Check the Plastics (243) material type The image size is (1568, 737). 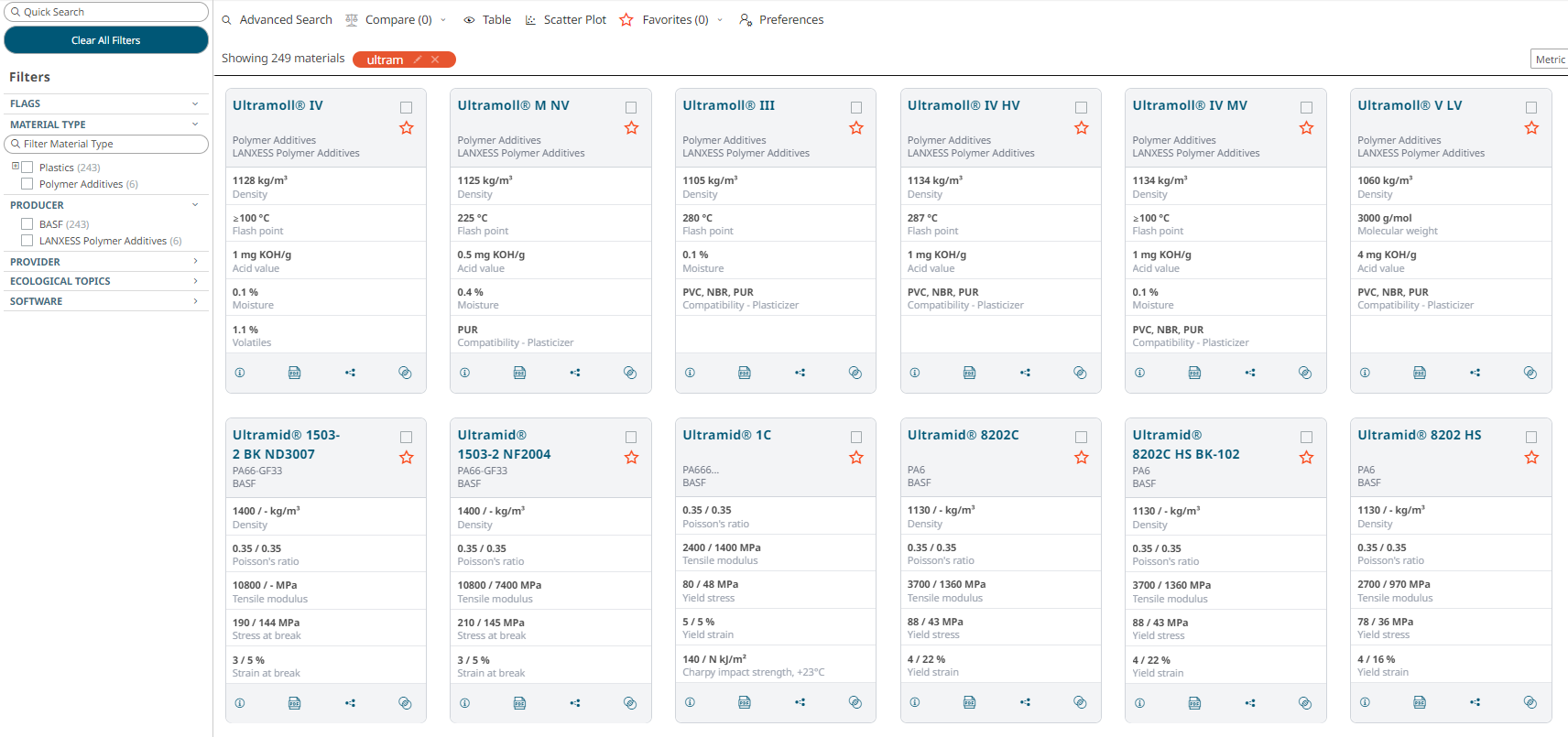[27, 168]
